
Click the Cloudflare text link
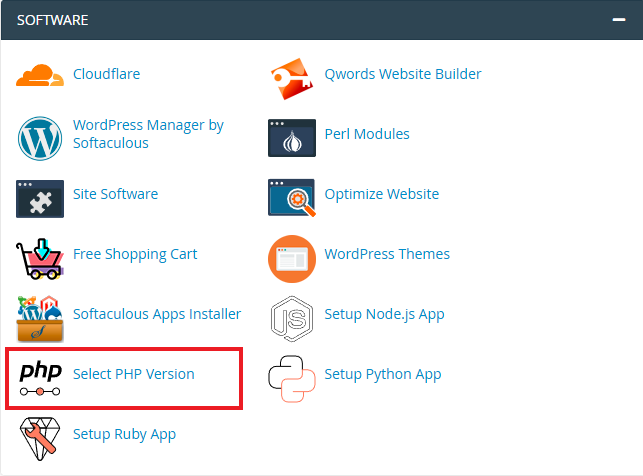click(106, 74)
